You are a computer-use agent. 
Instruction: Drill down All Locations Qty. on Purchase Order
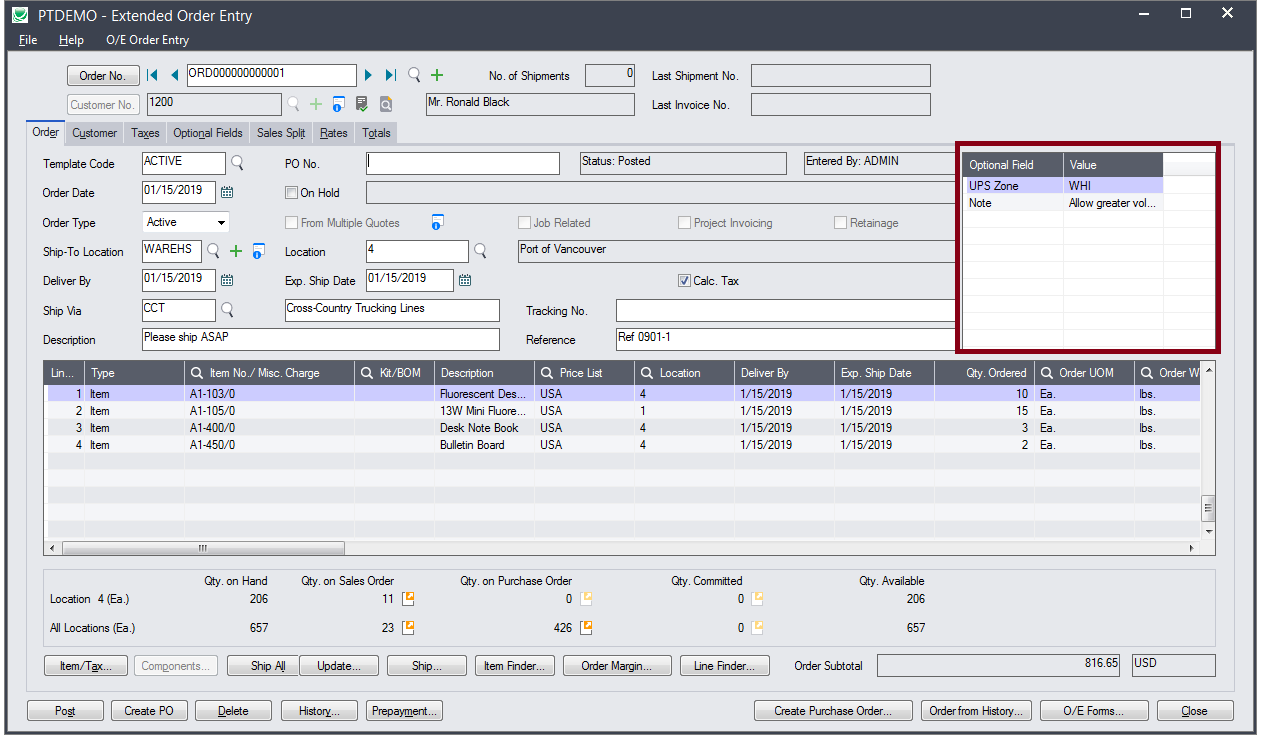[587, 628]
